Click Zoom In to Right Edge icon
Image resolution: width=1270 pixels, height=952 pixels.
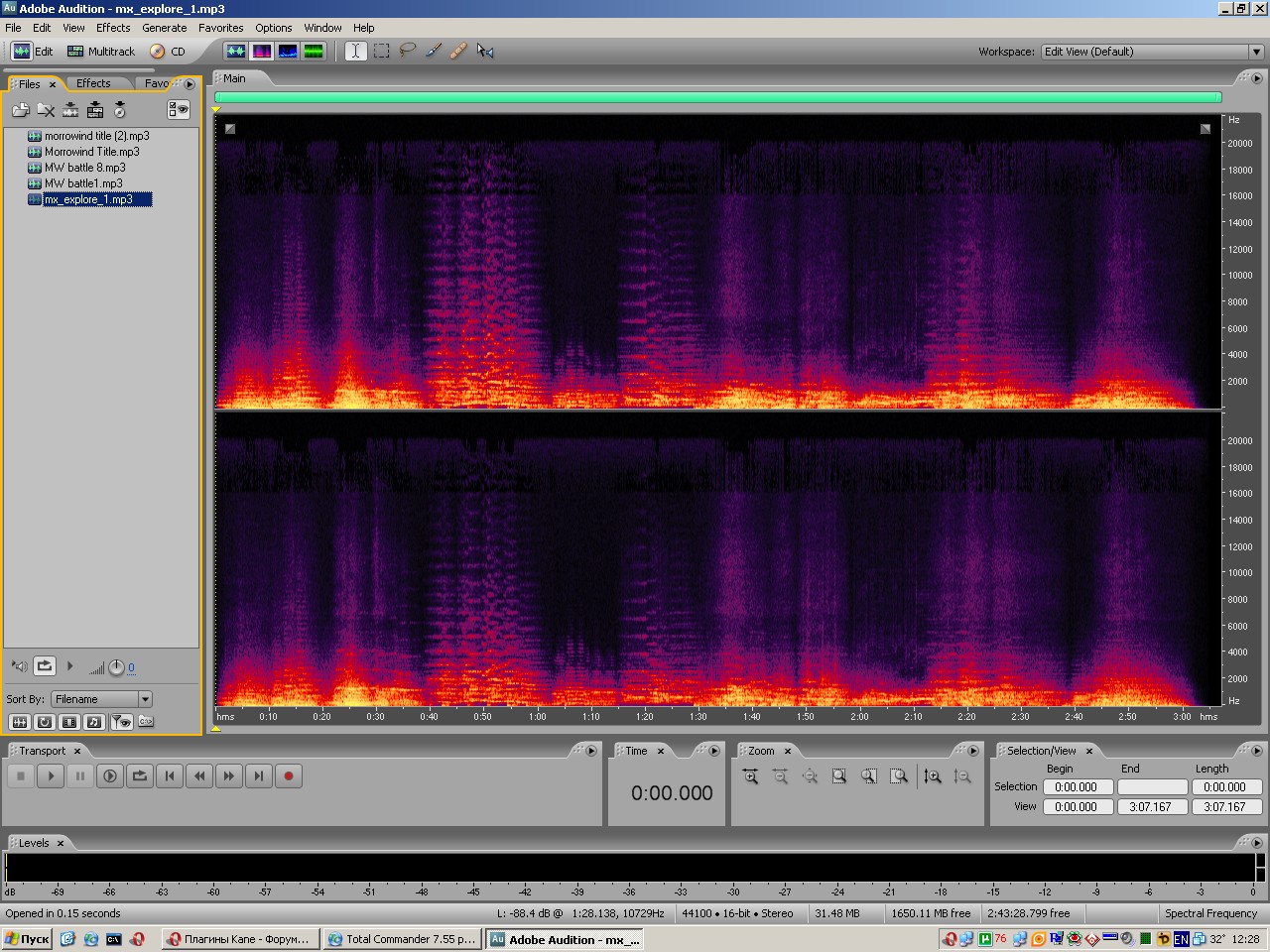(x=899, y=776)
